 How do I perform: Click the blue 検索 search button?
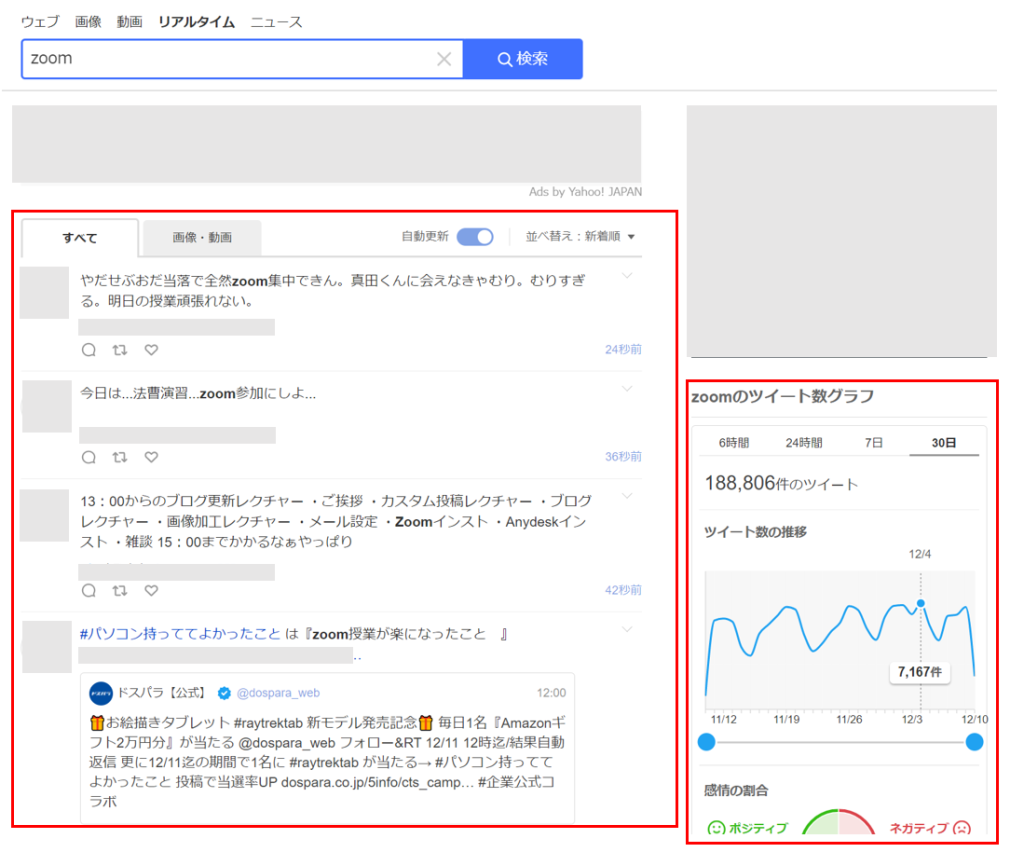click(x=522, y=59)
